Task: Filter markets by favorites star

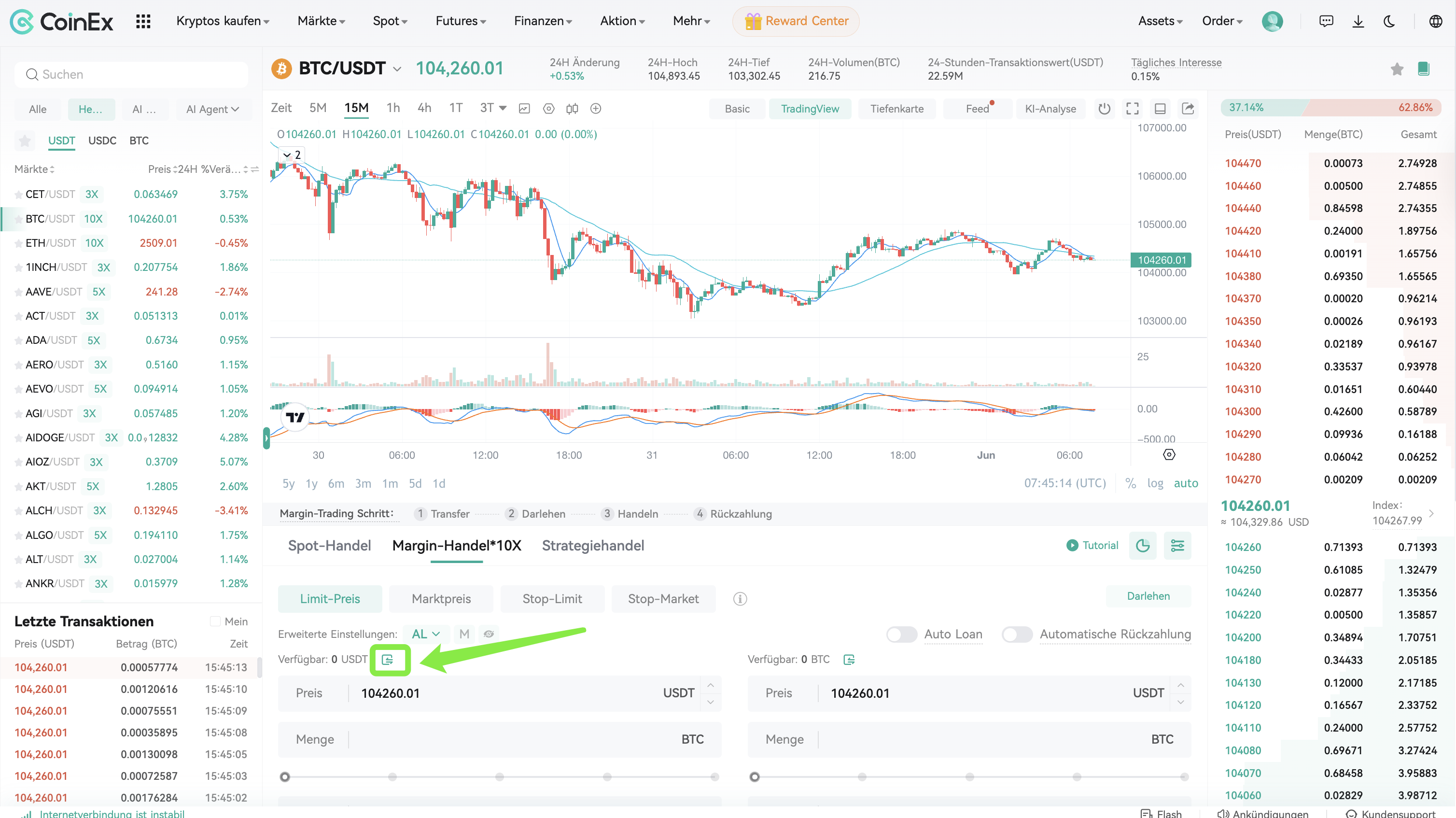Action: tap(25, 141)
